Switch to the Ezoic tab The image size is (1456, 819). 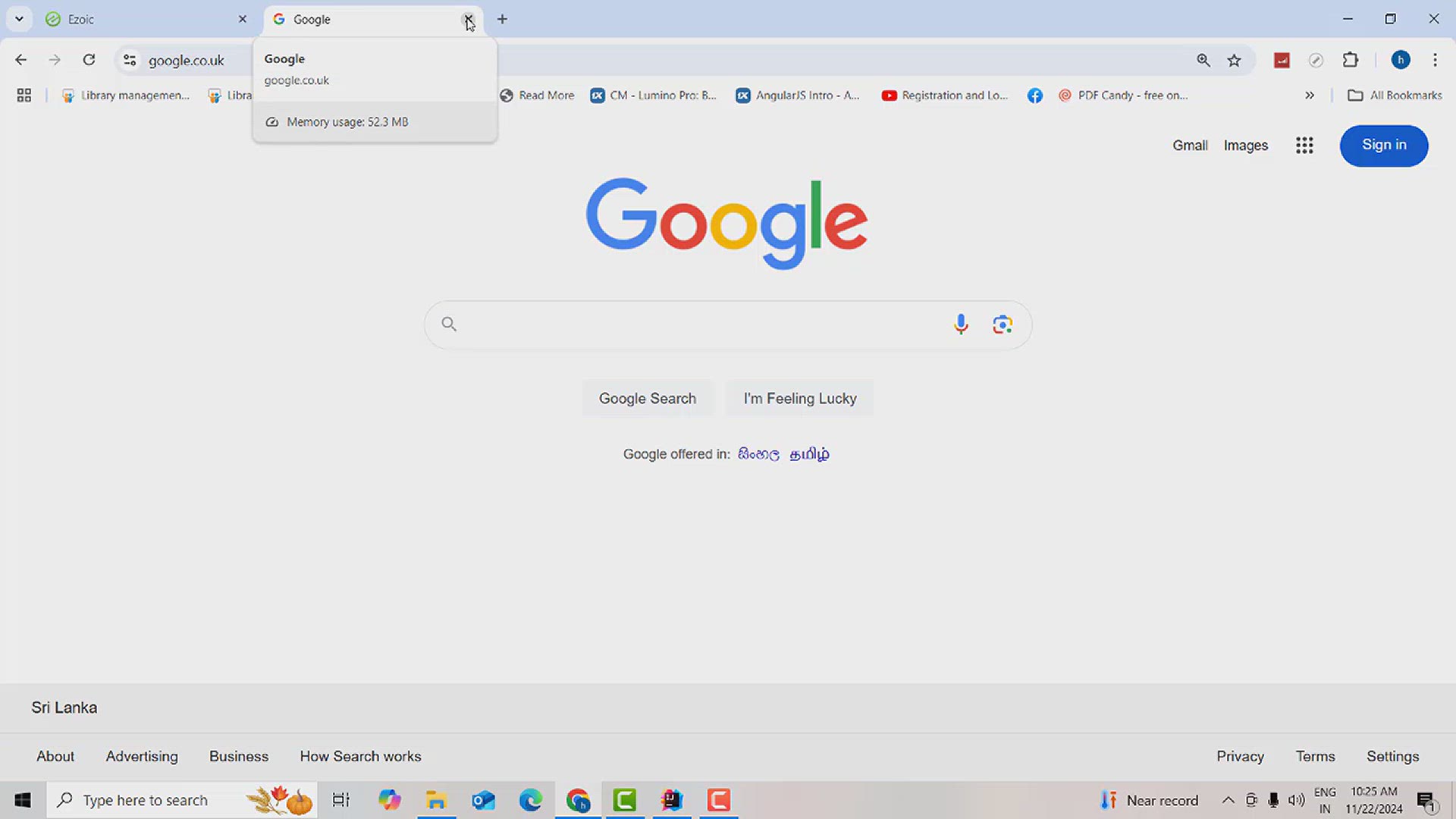point(144,20)
